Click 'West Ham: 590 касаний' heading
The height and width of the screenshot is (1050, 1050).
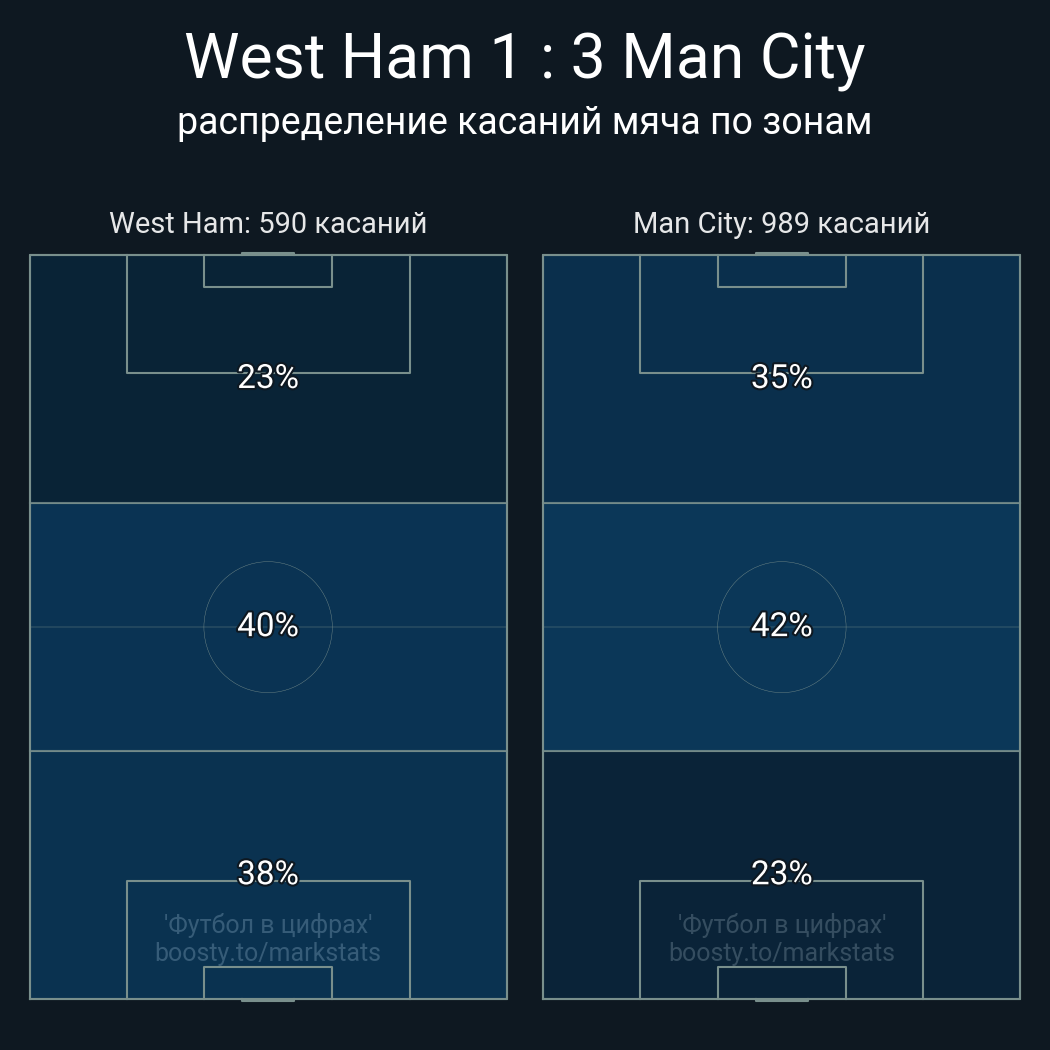click(268, 223)
